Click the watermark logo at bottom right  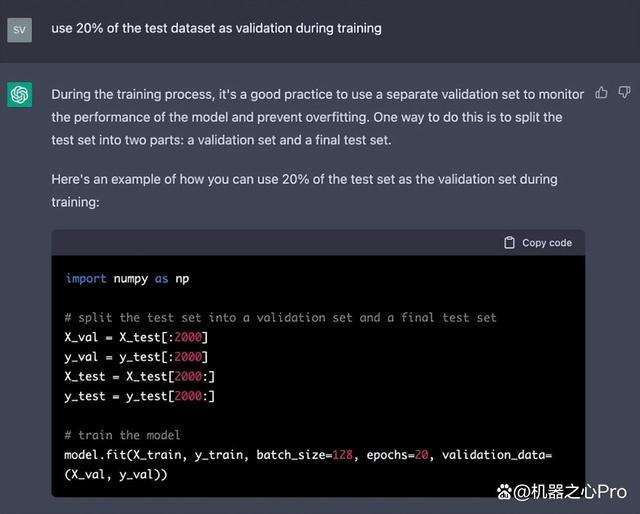point(505,491)
